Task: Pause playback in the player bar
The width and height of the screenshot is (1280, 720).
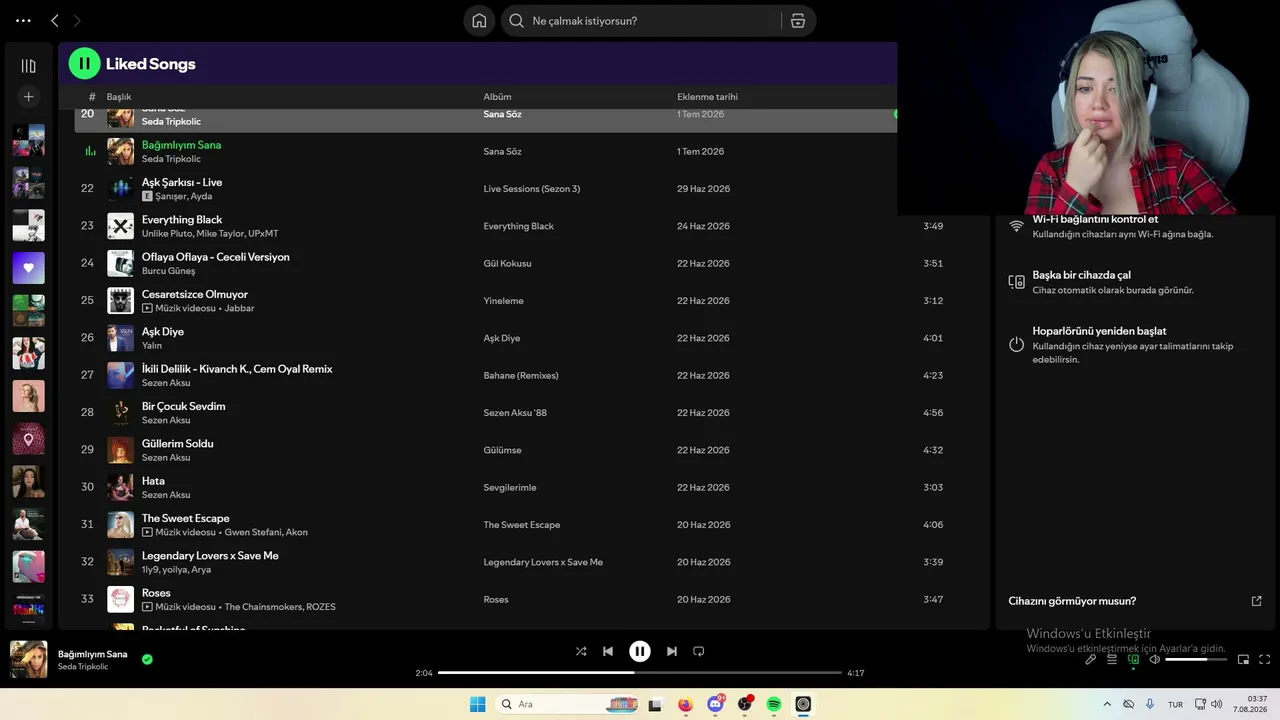Action: (x=640, y=651)
